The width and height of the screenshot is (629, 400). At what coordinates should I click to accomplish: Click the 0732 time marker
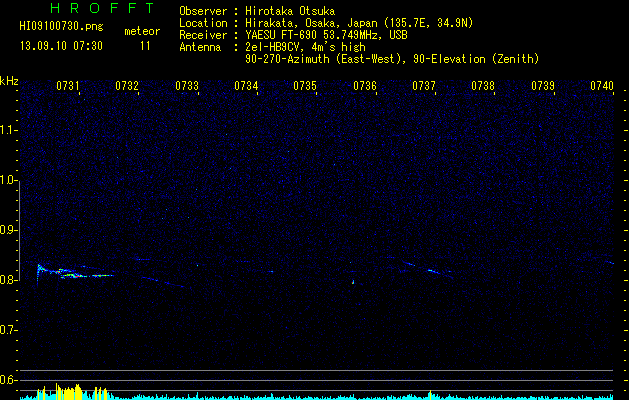(x=127, y=86)
